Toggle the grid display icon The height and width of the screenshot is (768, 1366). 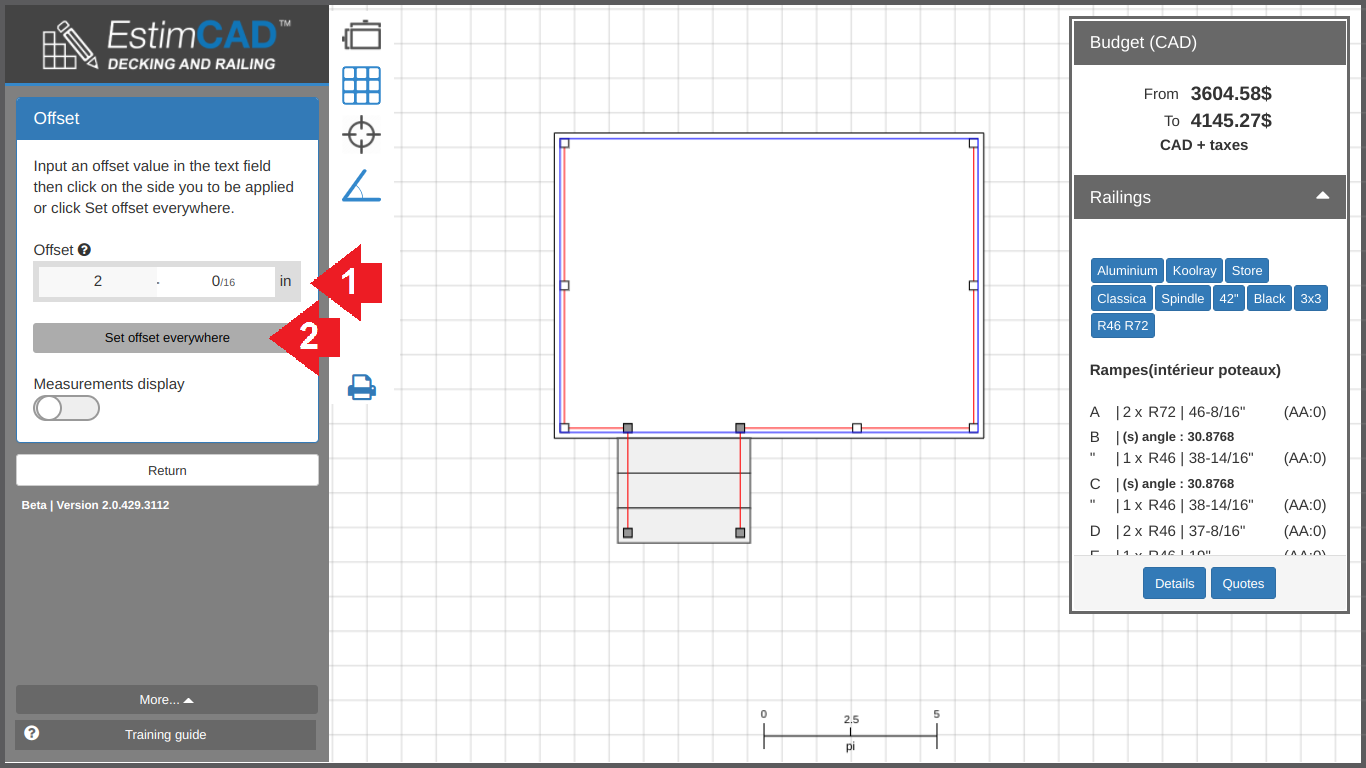coord(361,86)
